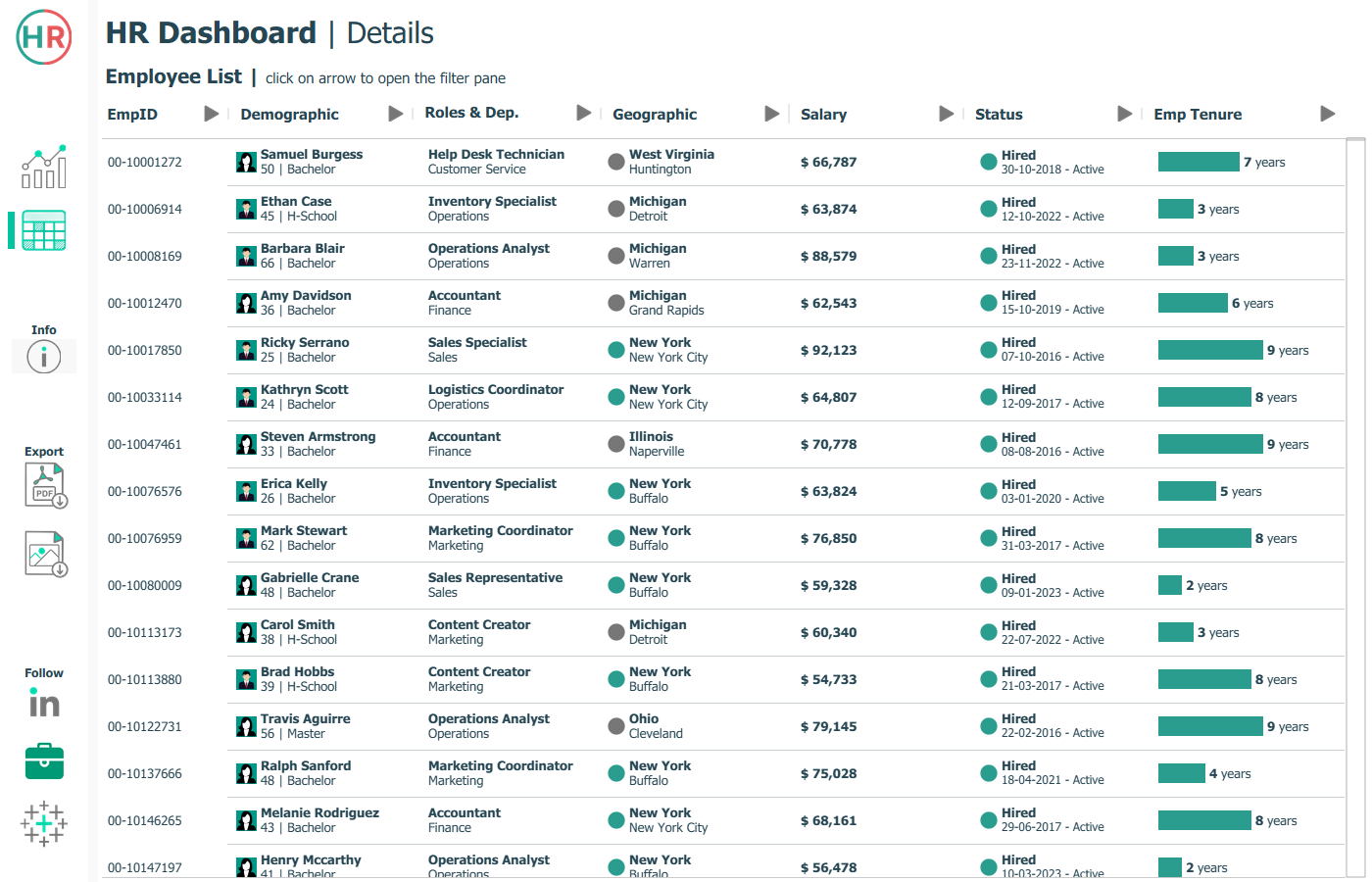Click Ricky Serrano's 9 years tenure bar
The height and width of the screenshot is (882, 1372).
point(1210,350)
